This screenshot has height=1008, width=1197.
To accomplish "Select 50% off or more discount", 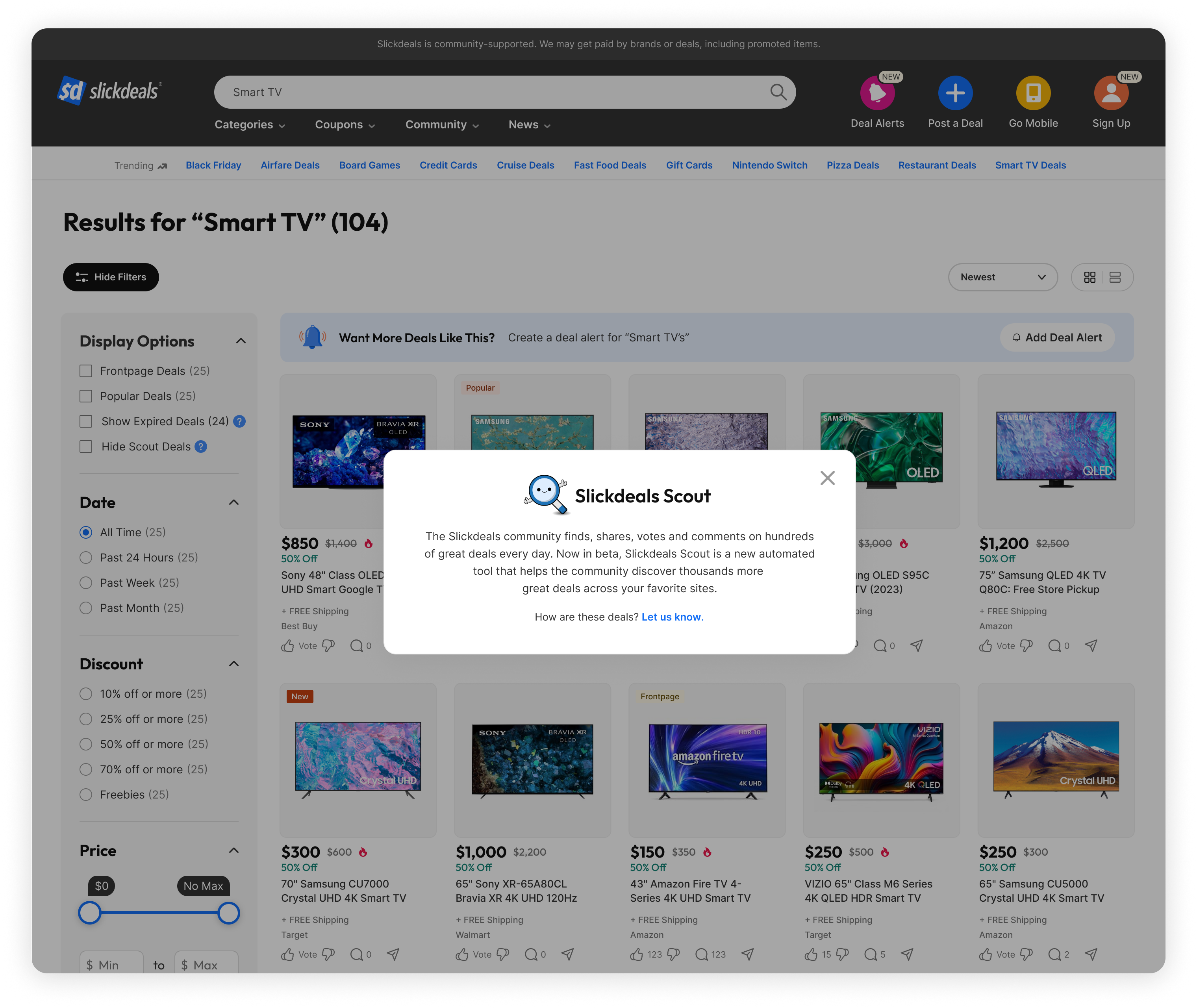I will (86, 744).
